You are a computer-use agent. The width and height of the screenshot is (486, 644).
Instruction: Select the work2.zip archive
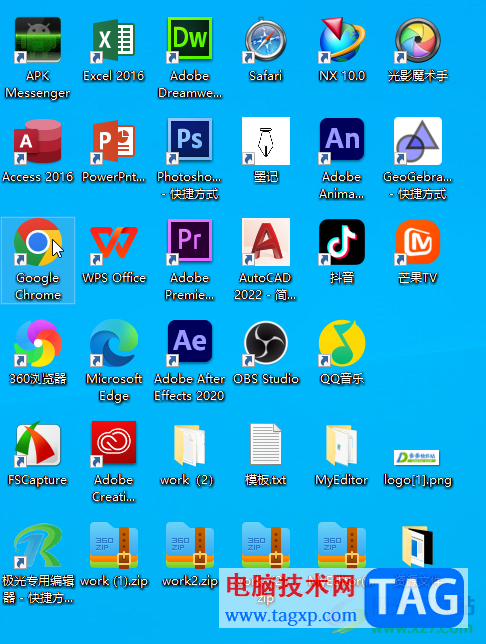190,545
